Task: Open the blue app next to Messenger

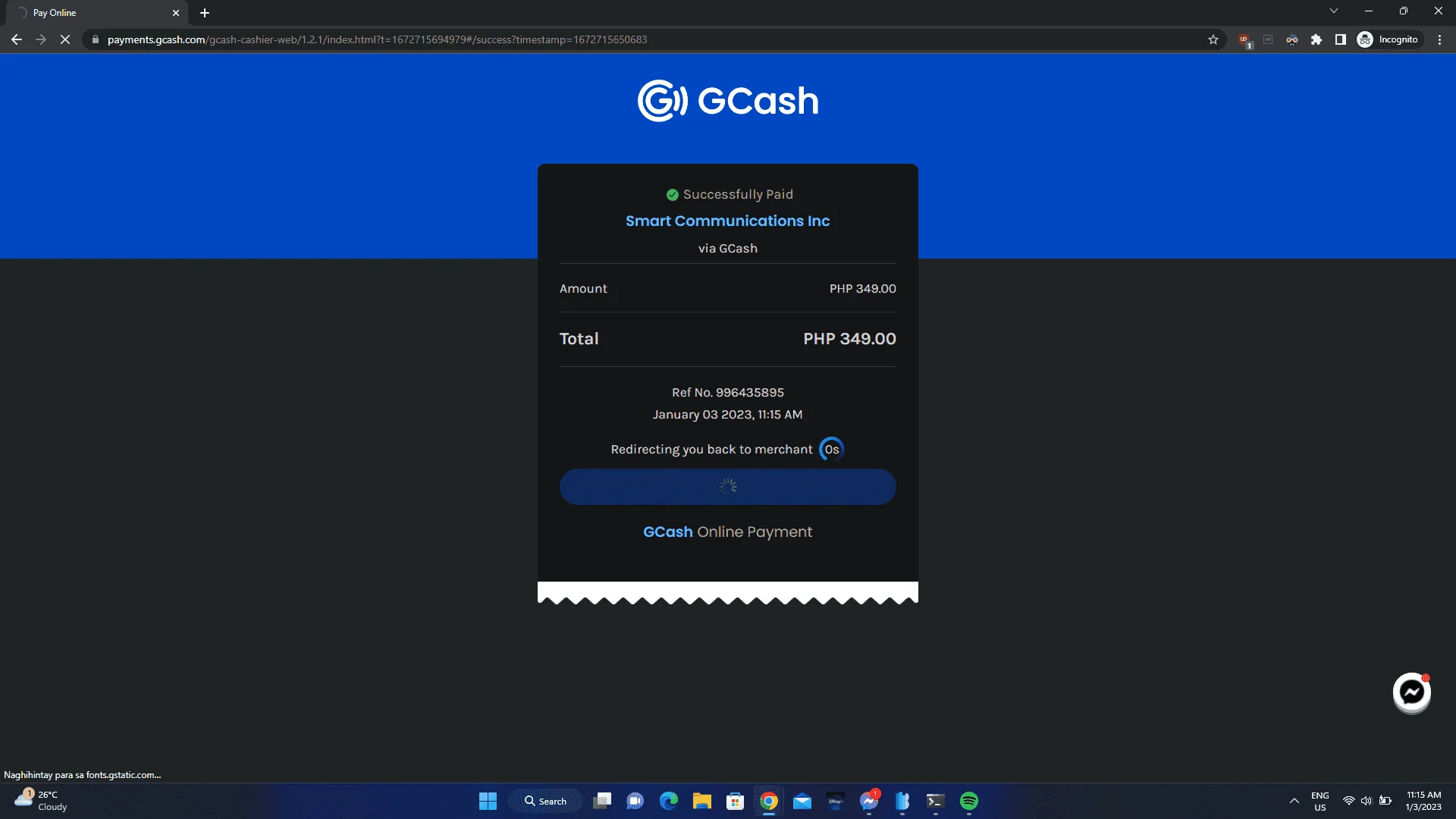Action: click(x=902, y=802)
